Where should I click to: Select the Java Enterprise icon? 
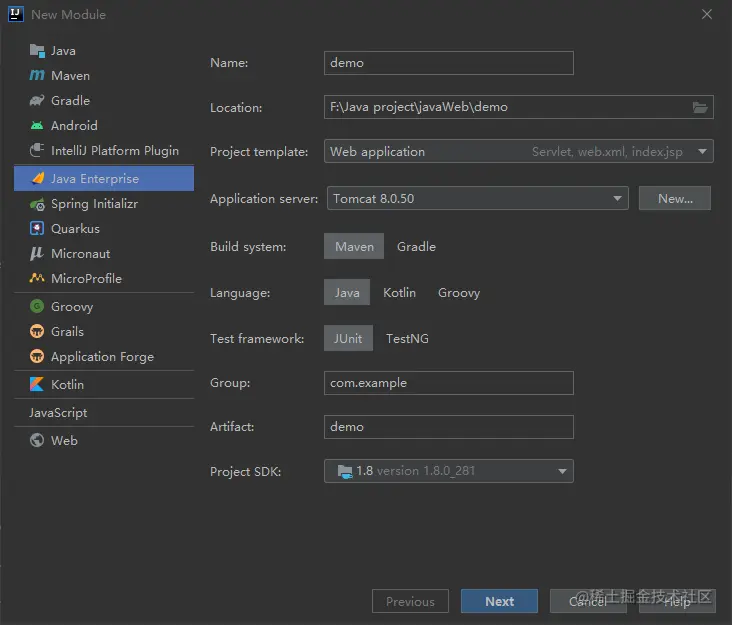(x=37, y=178)
